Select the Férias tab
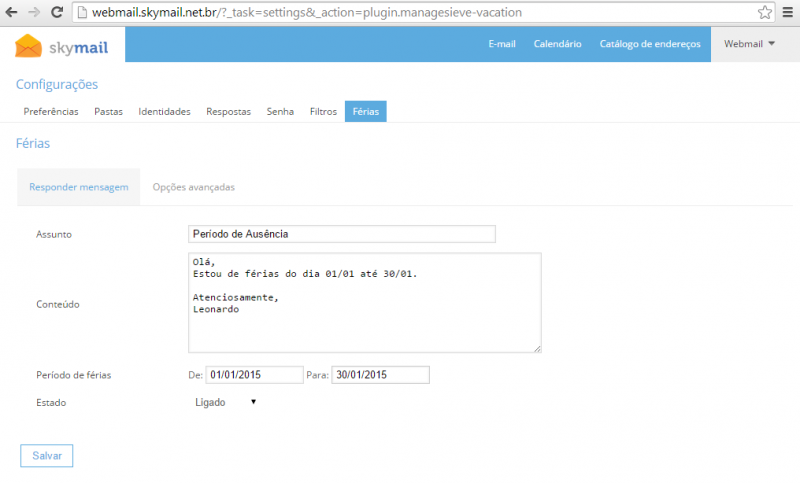The width and height of the screenshot is (800, 483). (365, 111)
